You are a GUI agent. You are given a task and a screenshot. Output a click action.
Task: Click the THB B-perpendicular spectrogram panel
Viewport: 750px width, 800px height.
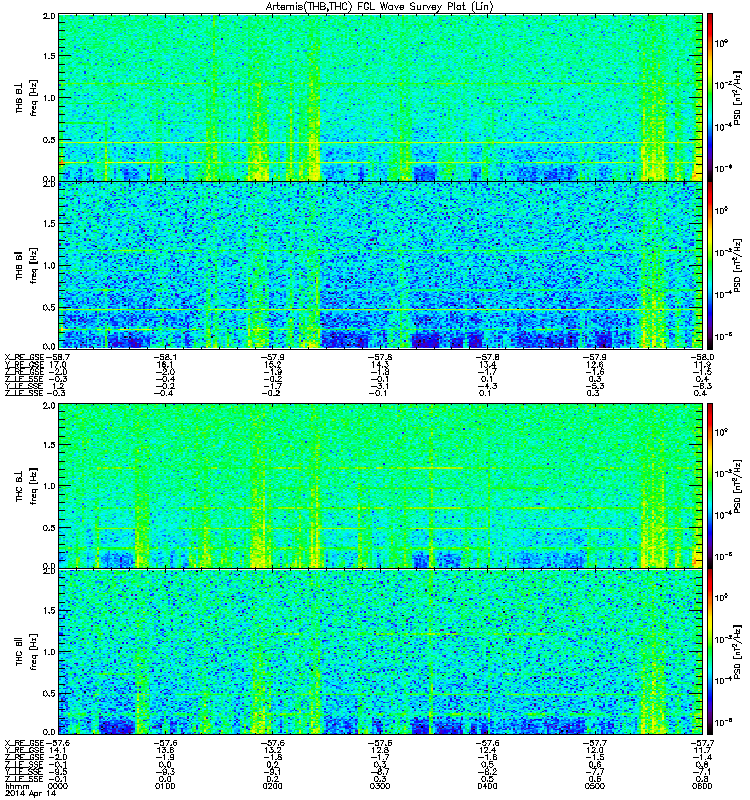click(381, 97)
